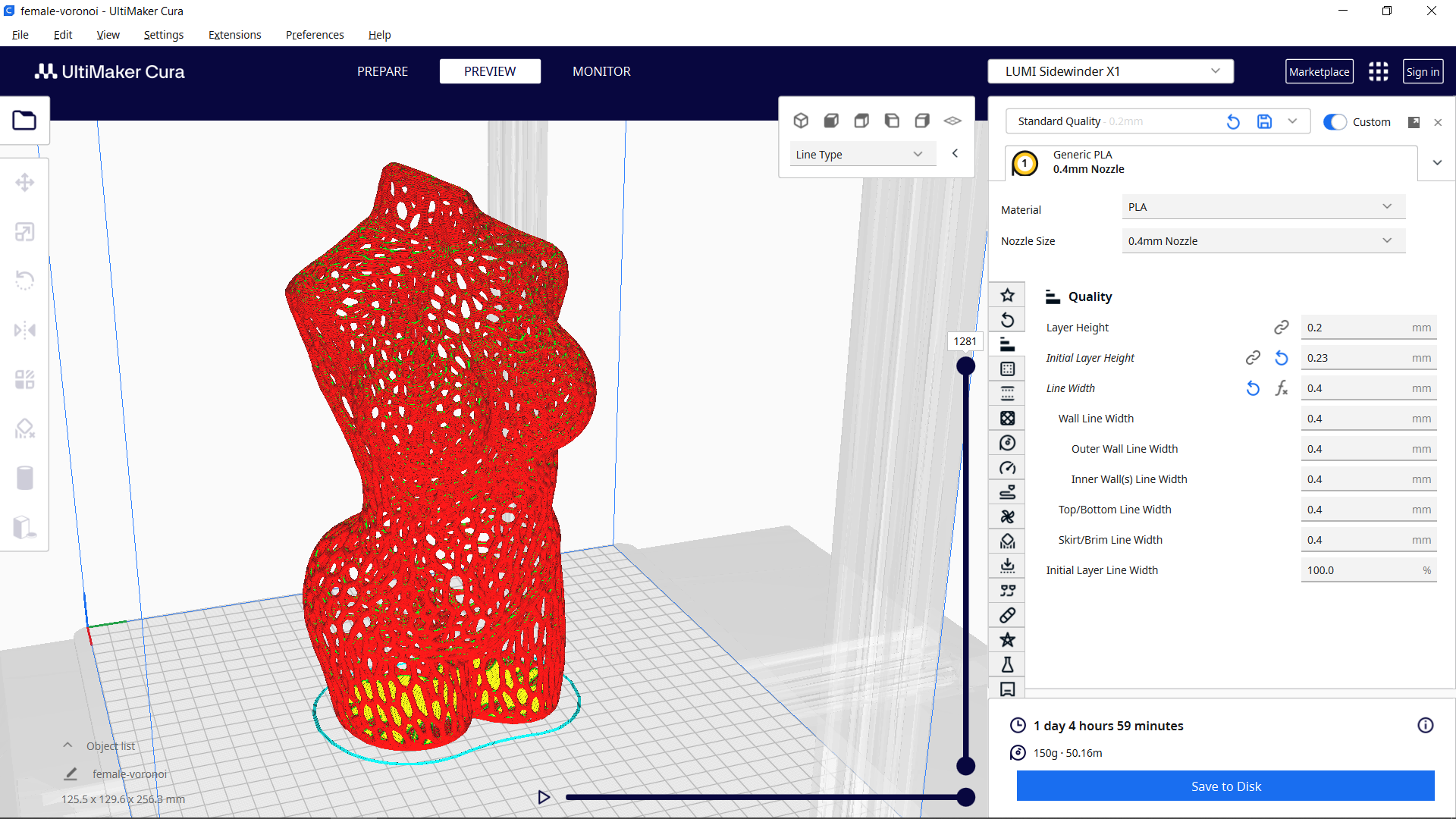Select the Rotate tool
Image resolution: width=1456 pixels, height=819 pixels.
coord(25,281)
